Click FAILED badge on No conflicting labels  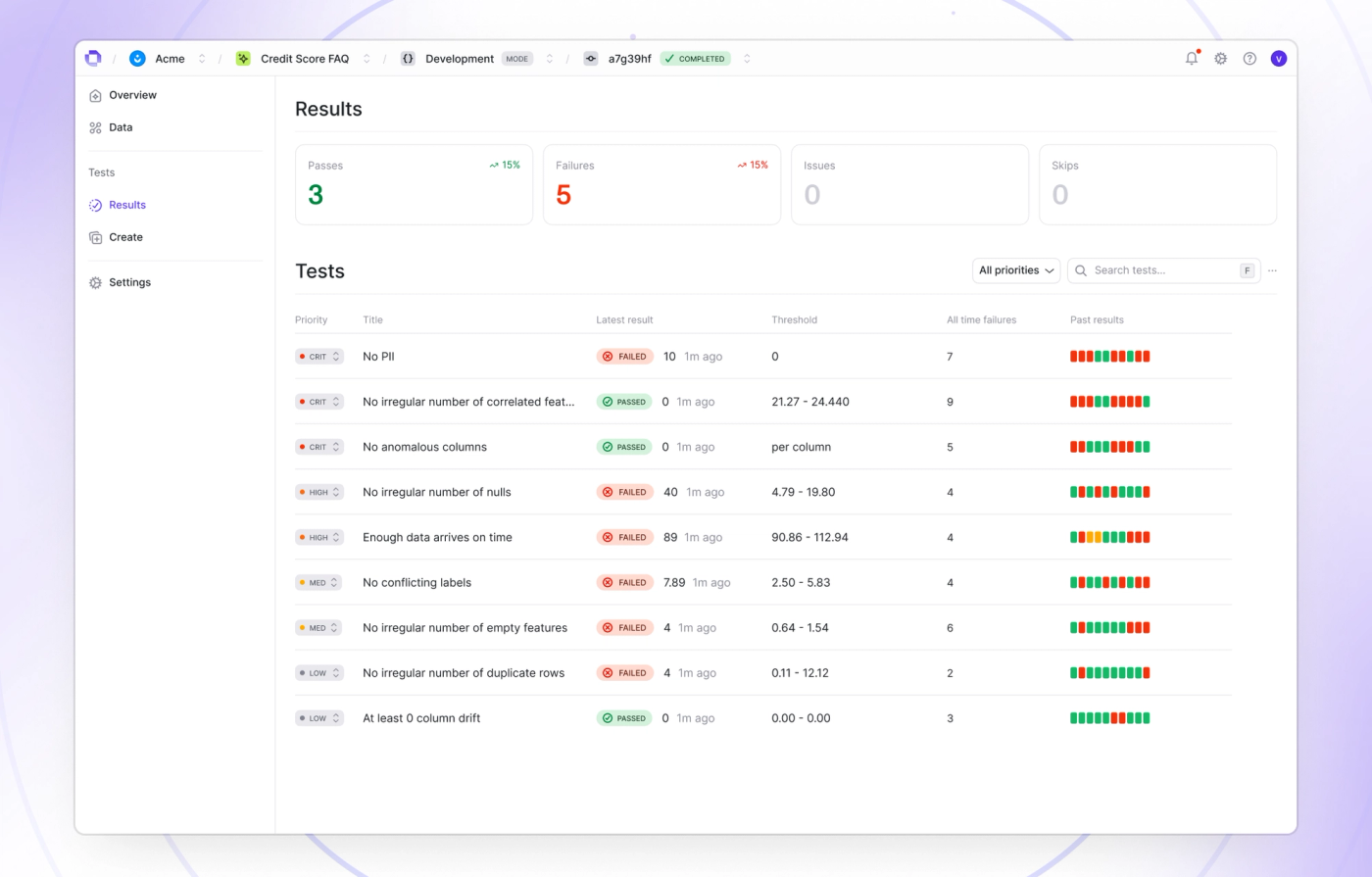[x=625, y=582]
